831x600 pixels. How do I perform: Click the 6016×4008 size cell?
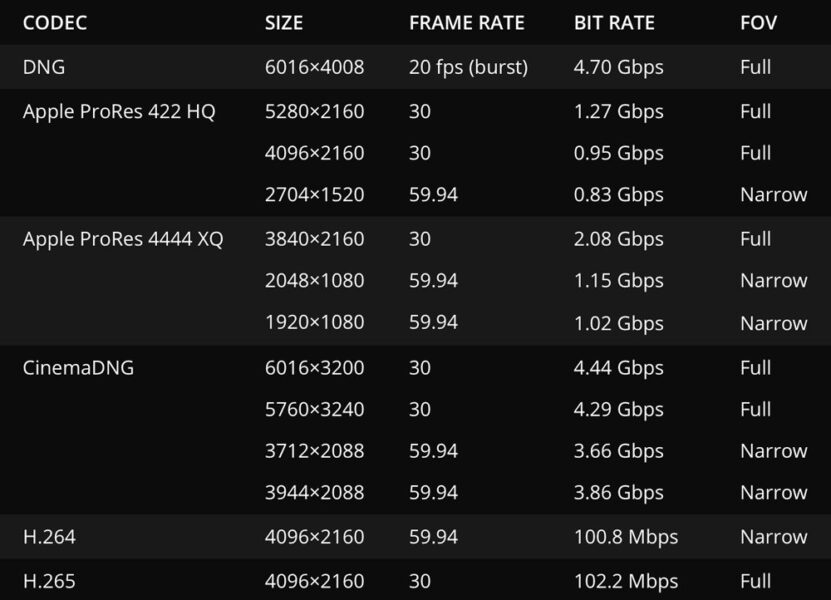tap(314, 67)
